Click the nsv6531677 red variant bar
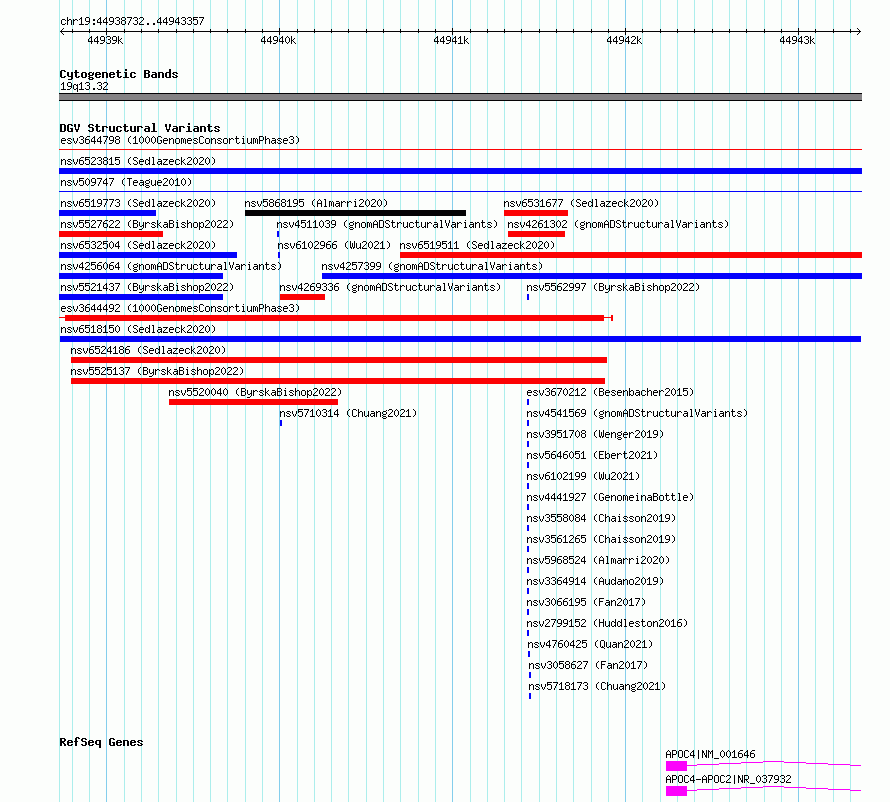 coord(536,213)
